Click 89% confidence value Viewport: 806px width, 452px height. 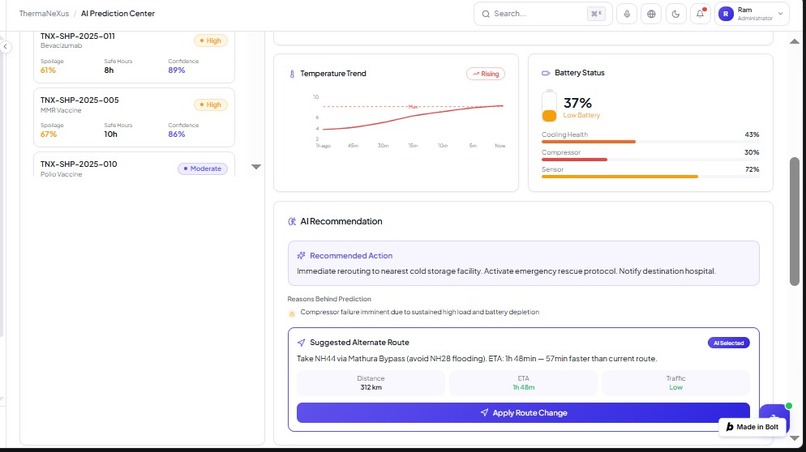[x=176, y=70]
